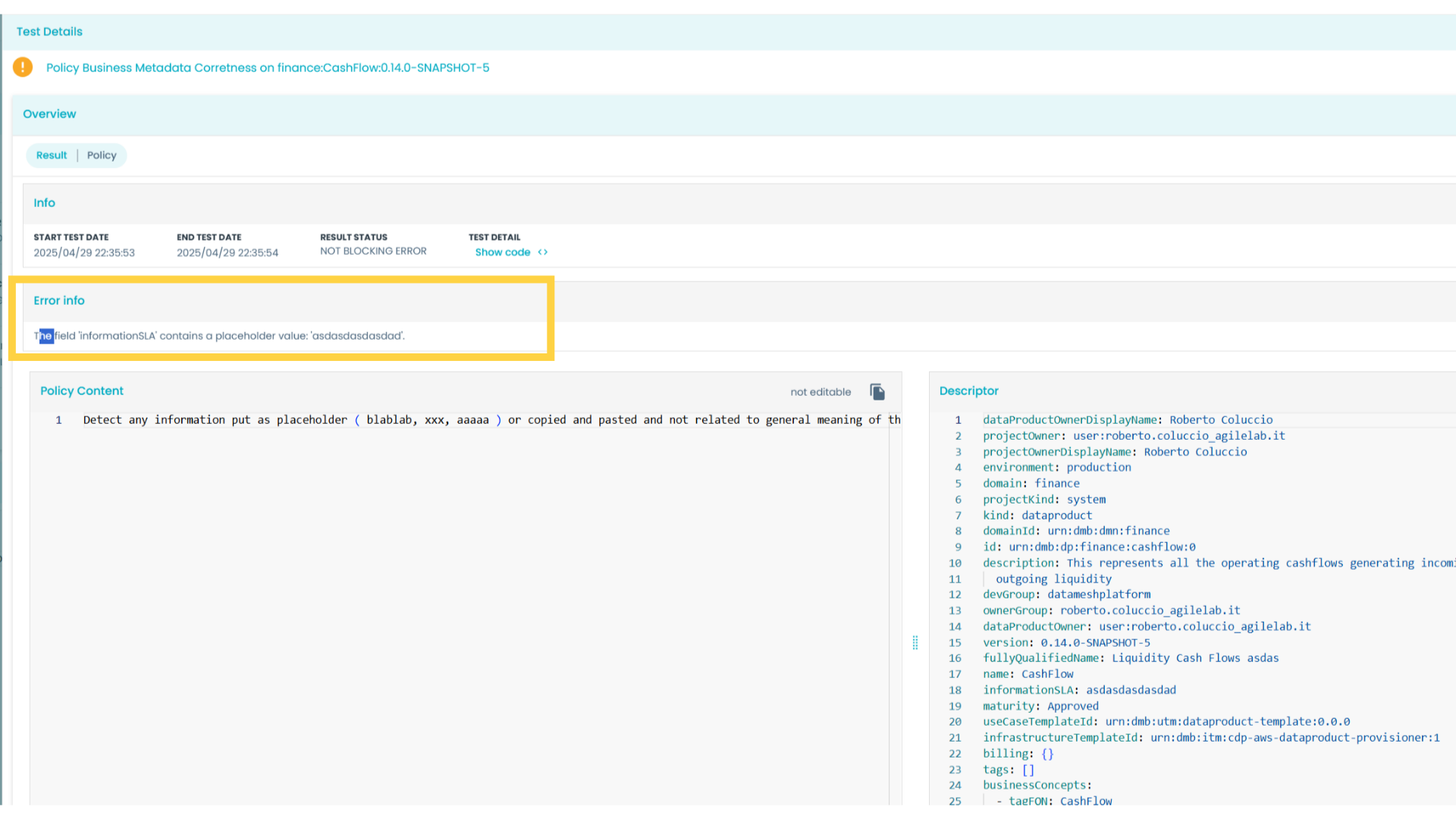
Task: Switch to the Policy tab
Action: [x=102, y=155]
